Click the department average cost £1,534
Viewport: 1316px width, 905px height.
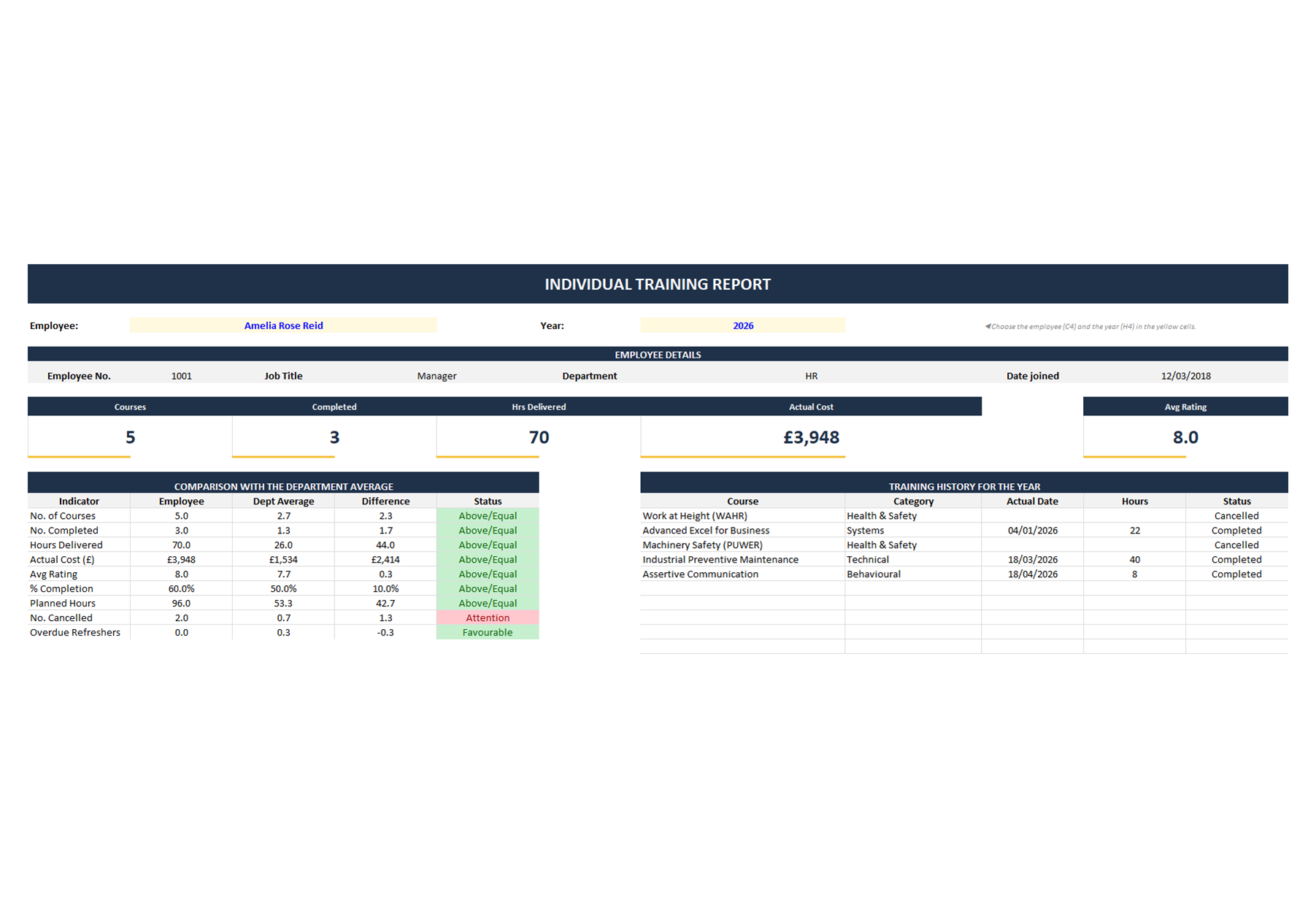(283, 560)
